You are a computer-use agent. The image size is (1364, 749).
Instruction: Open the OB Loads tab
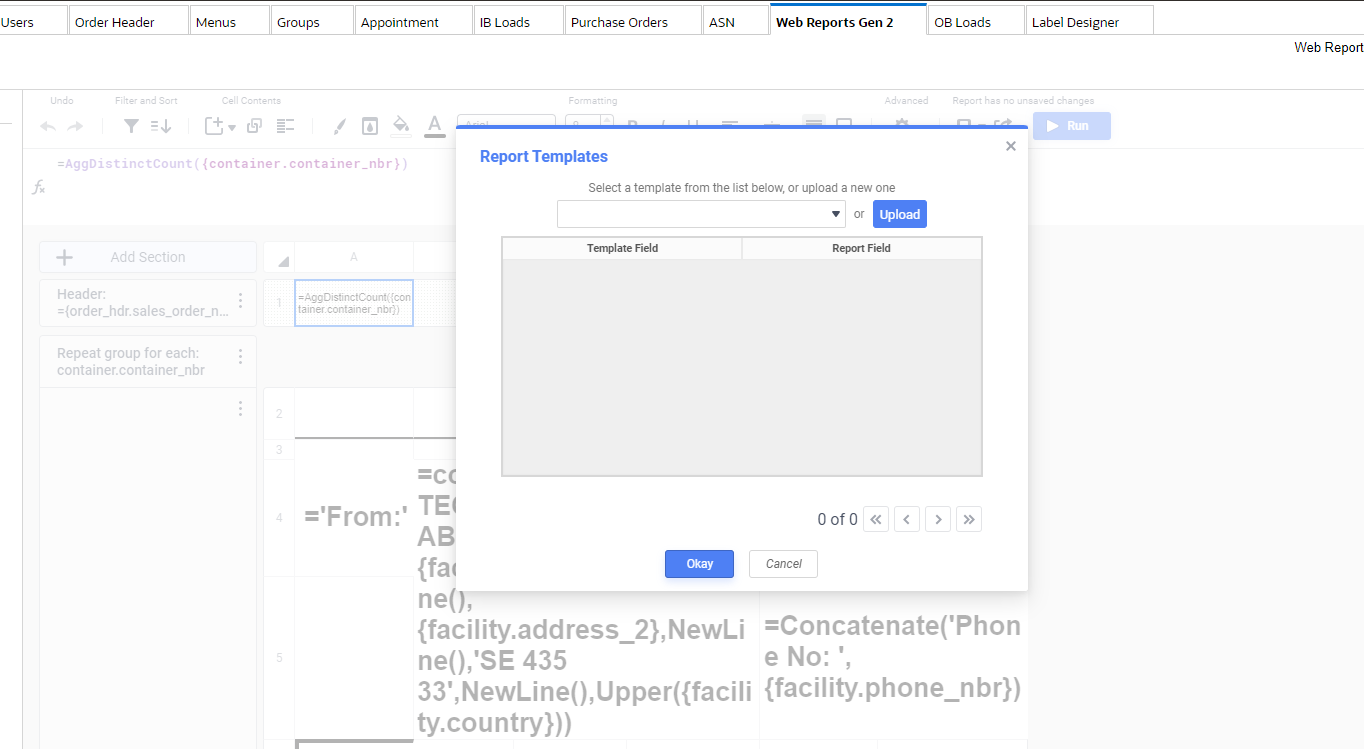tap(975, 21)
